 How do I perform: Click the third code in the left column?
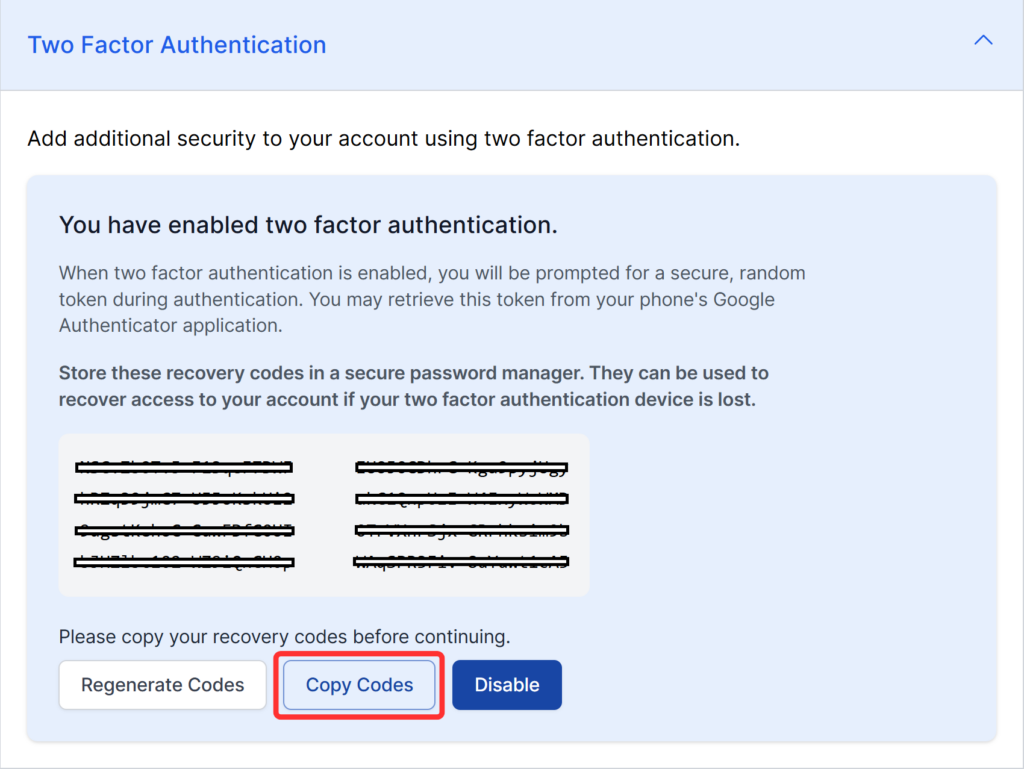184,530
